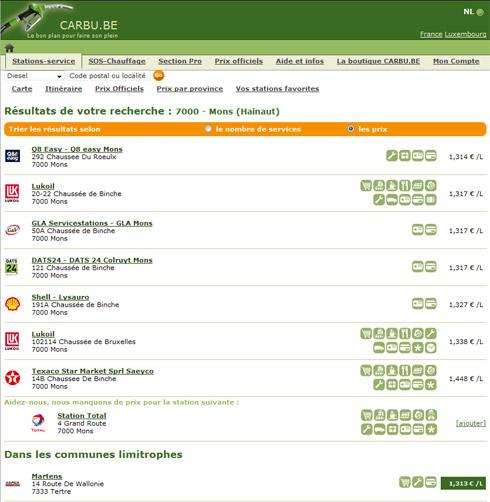490x502 pixels.
Task: Click the shopping cart icon for Lukoil Chaussée de Binche
Action: coord(366,186)
